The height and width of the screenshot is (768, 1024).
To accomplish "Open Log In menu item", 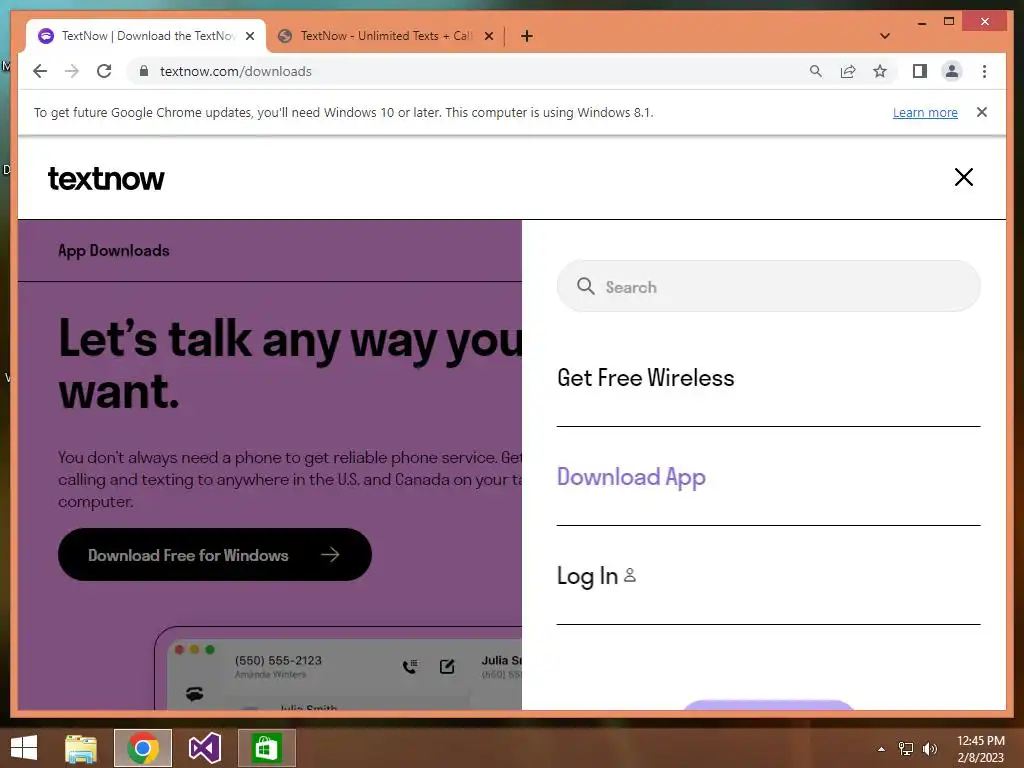I will 596,576.
